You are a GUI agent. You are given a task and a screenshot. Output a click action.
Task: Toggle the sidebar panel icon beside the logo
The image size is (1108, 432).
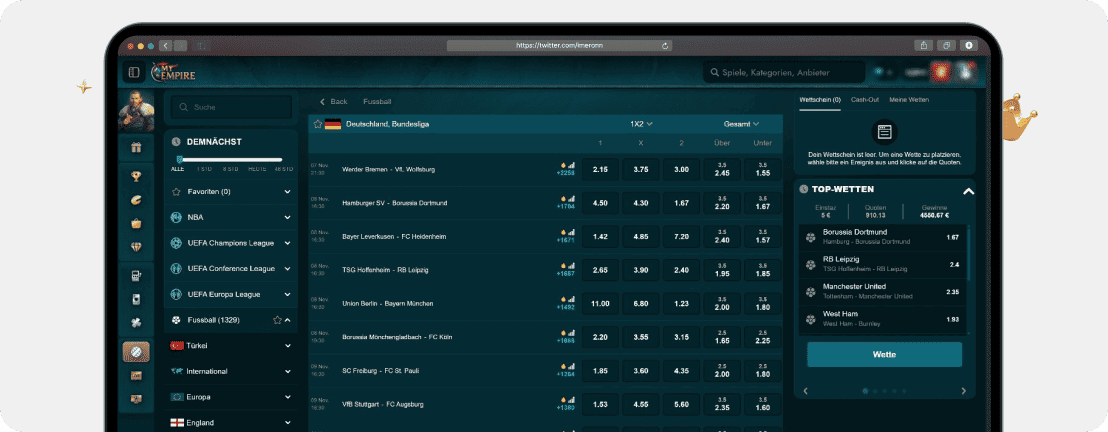tap(134, 72)
